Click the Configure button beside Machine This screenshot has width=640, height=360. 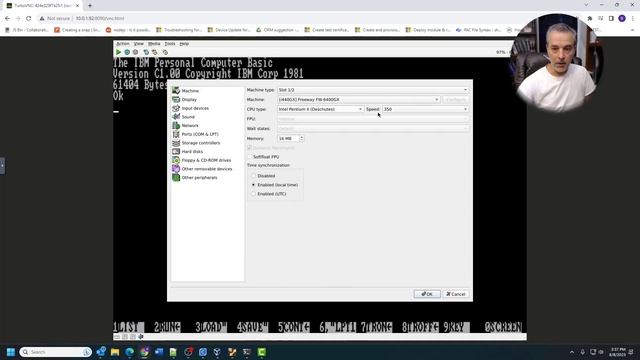click(456, 100)
